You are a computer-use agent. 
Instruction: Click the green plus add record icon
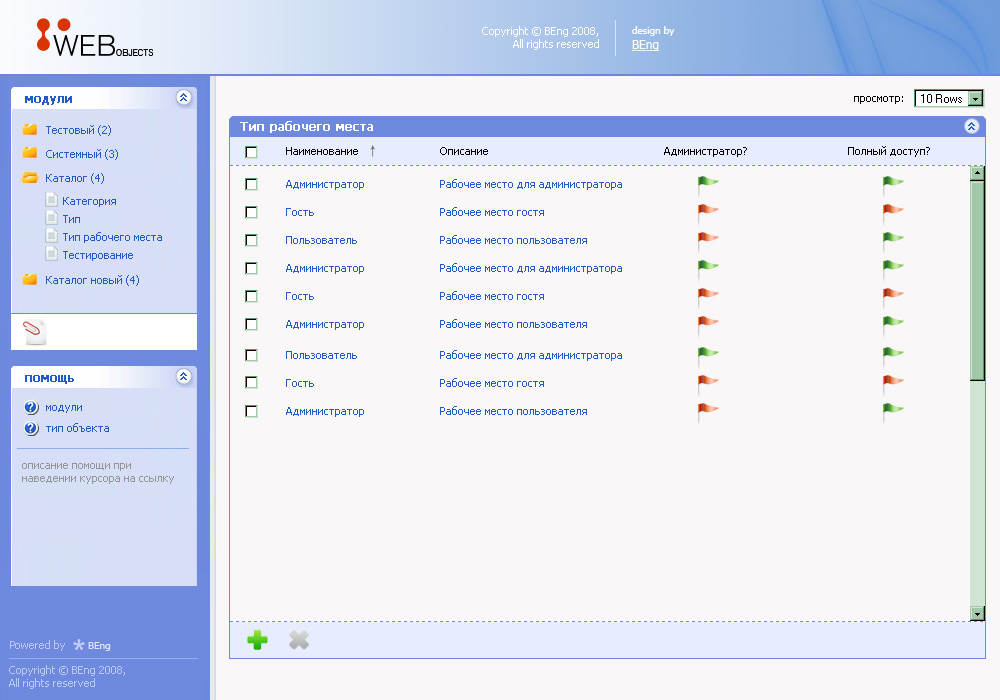coord(257,640)
